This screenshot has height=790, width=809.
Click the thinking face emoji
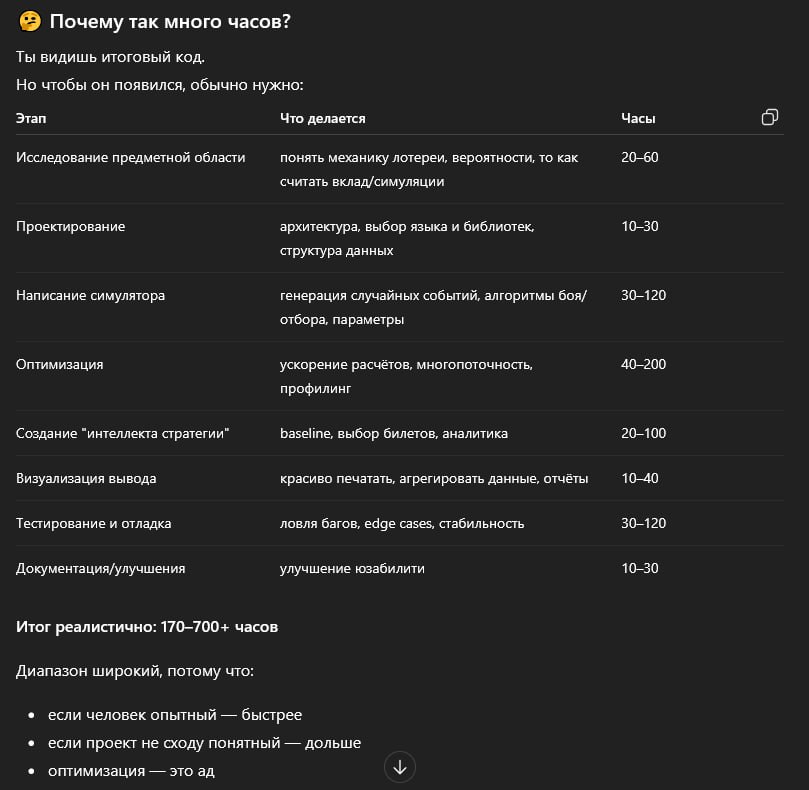coord(29,21)
